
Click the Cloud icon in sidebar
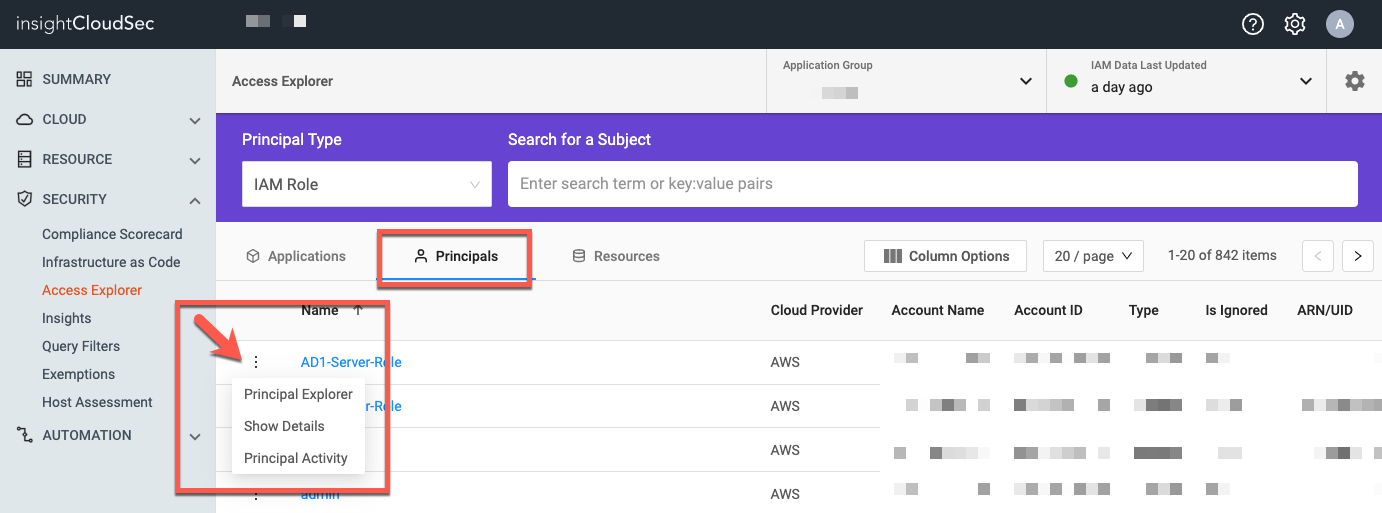(25, 119)
